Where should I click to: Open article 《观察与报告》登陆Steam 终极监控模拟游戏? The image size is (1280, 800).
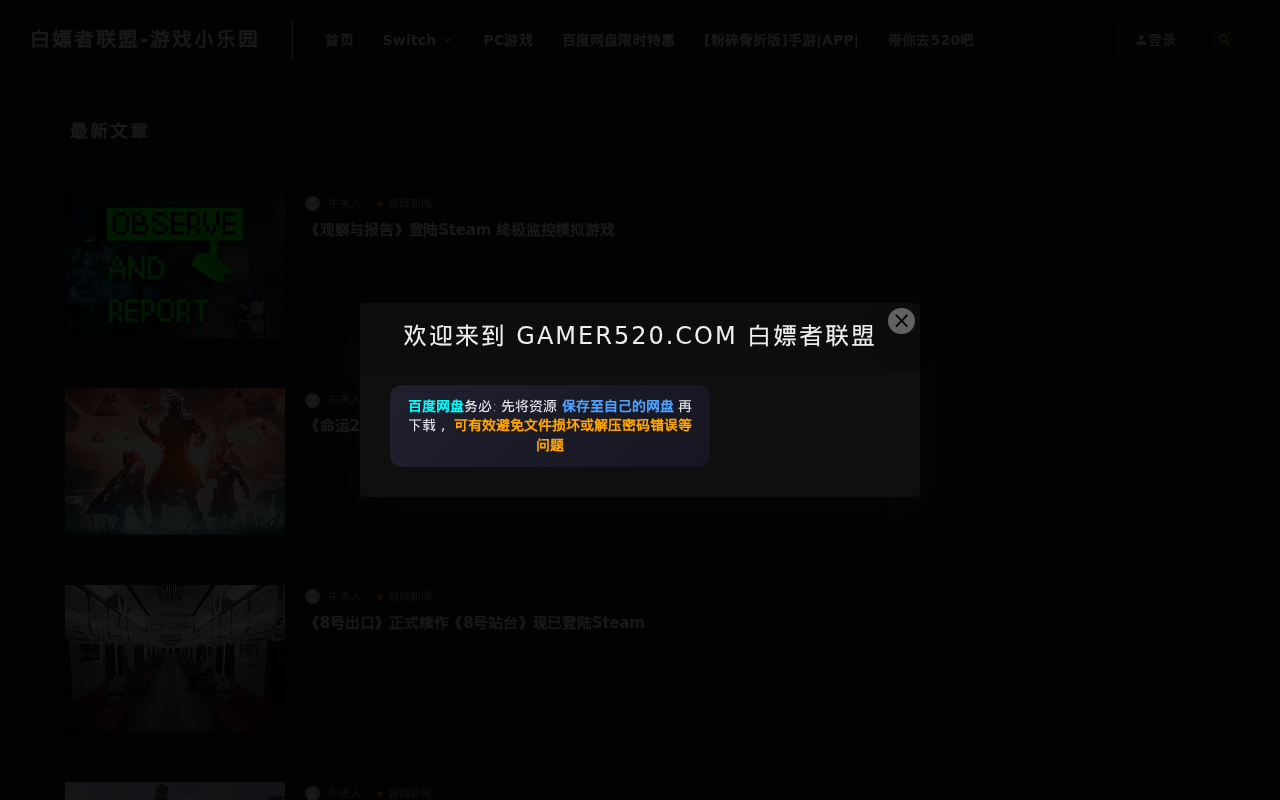tap(460, 230)
